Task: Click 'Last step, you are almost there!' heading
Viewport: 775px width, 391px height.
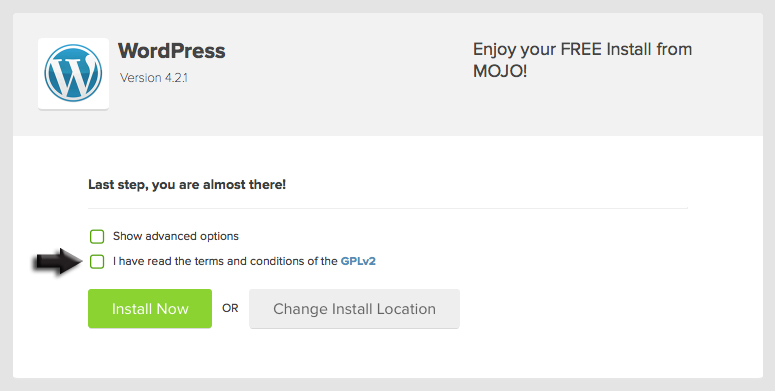Action: (187, 185)
